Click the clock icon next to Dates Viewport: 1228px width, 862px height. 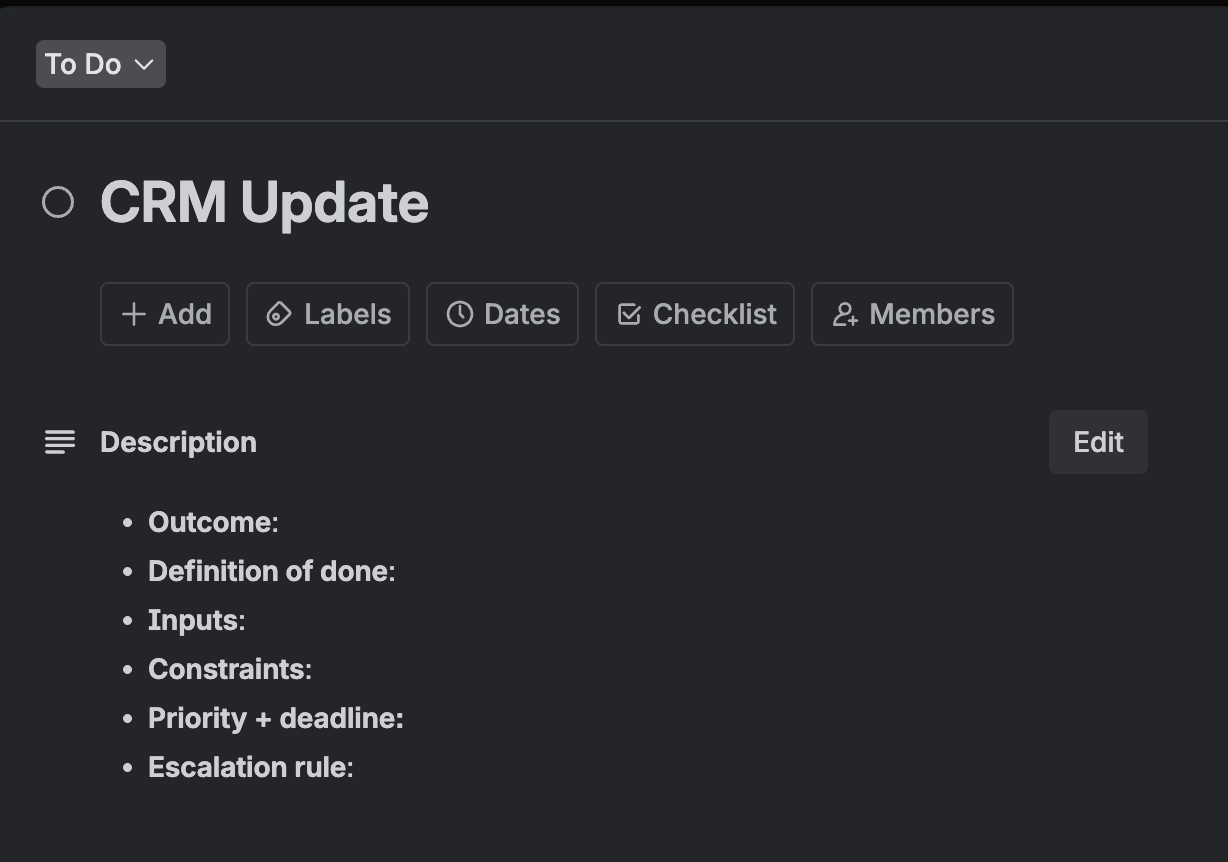tap(458, 314)
